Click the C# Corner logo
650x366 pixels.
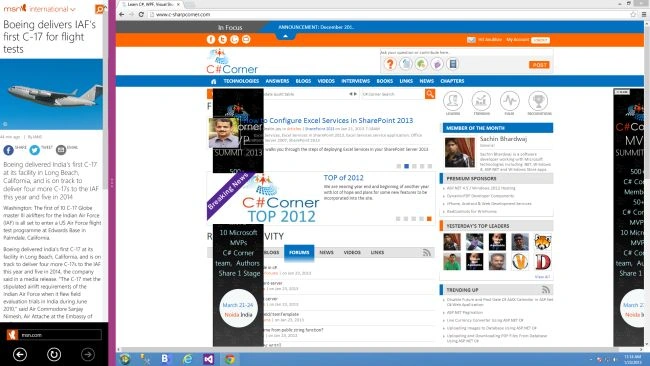click(x=232, y=61)
